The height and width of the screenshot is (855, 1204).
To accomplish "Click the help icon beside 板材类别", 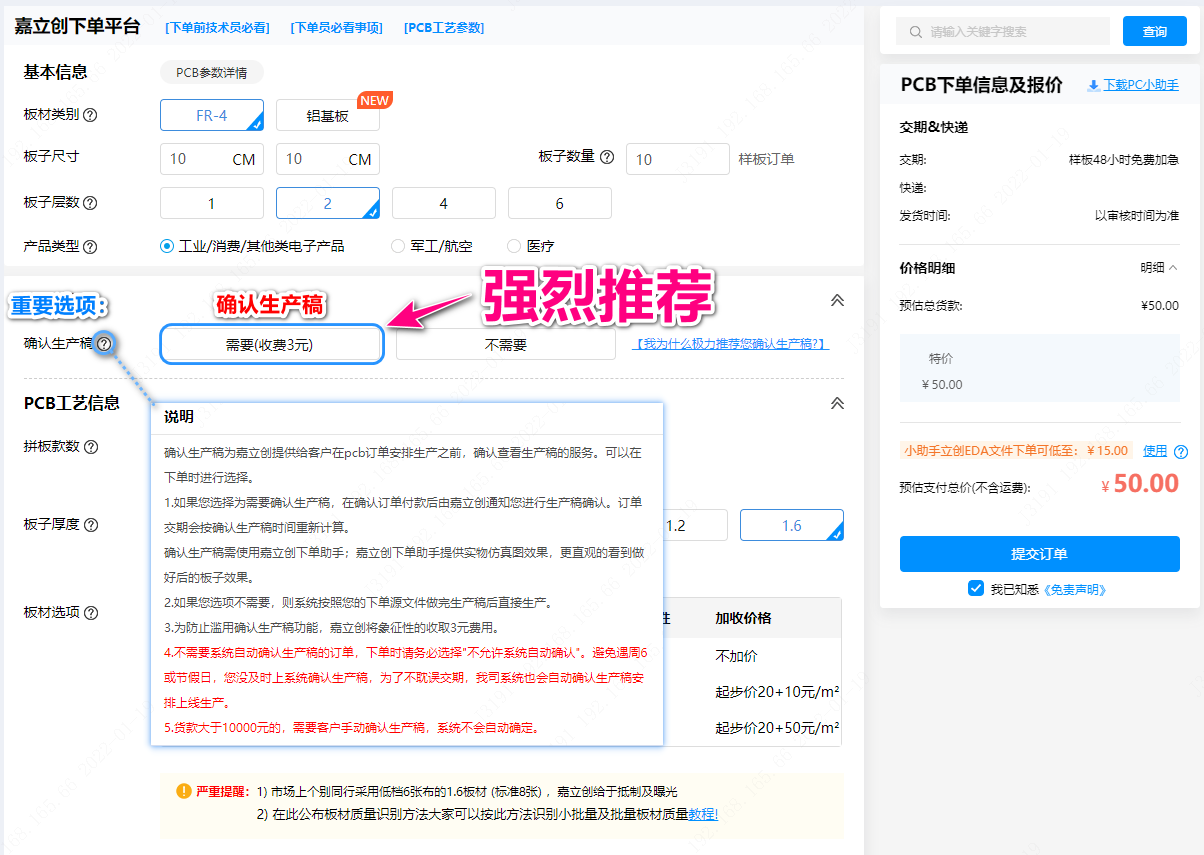I will [90, 115].
